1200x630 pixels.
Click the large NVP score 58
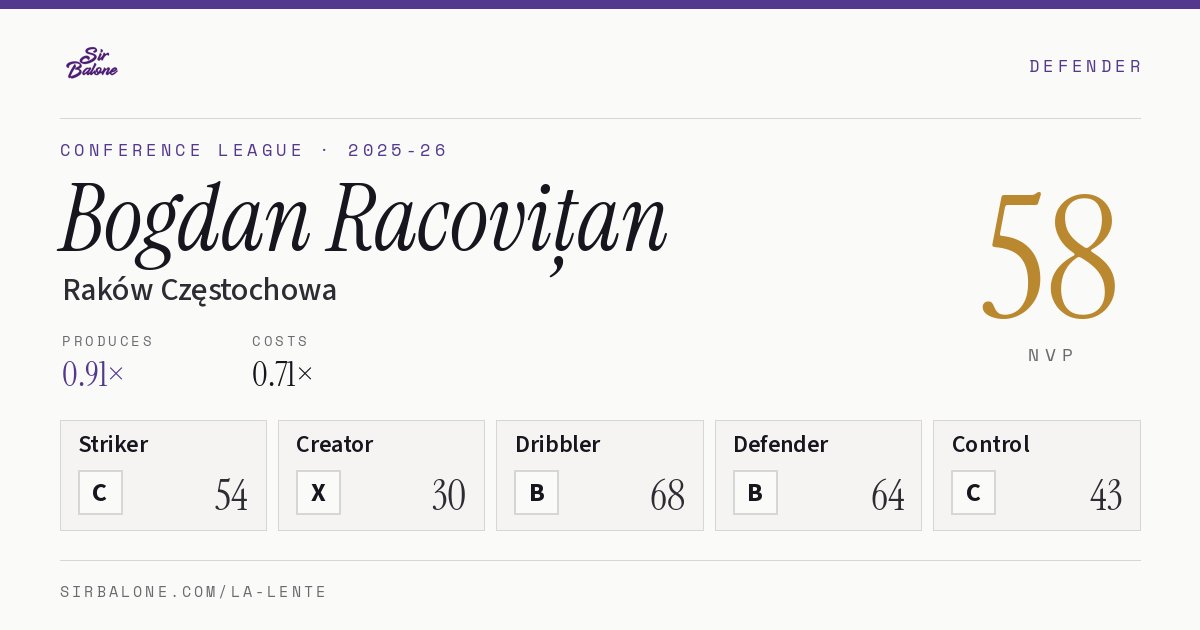coord(1050,255)
